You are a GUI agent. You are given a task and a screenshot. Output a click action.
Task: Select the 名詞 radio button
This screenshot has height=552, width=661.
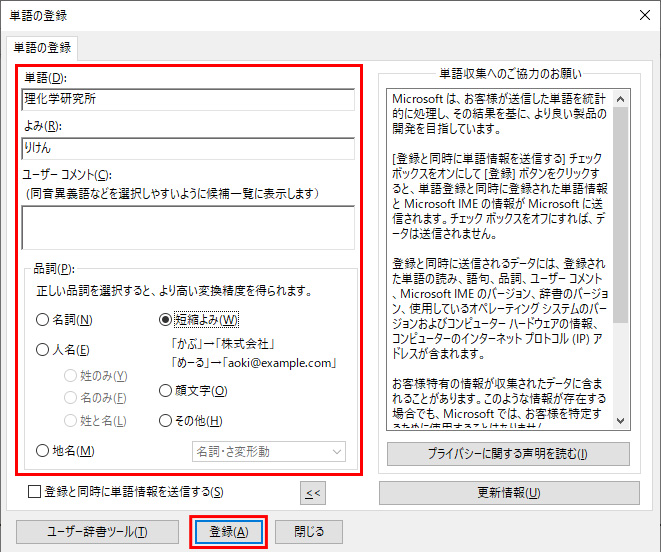click(43, 320)
